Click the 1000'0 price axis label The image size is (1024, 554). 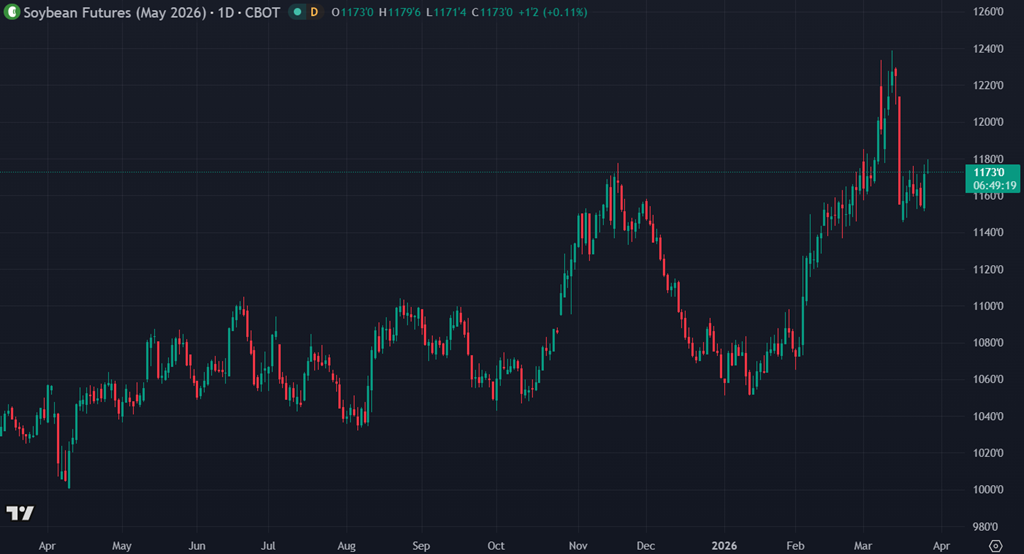989,490
